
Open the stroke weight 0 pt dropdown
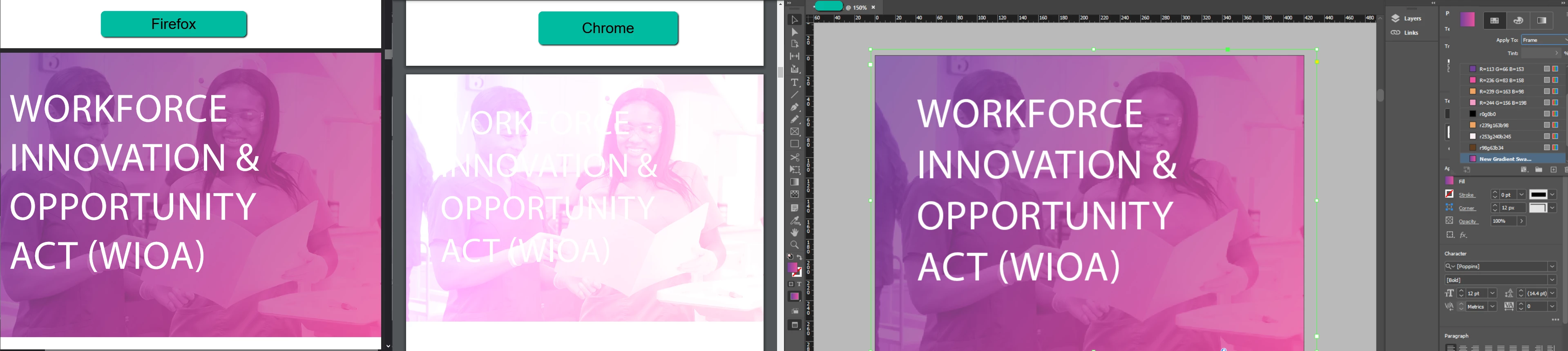[1521, 195]
